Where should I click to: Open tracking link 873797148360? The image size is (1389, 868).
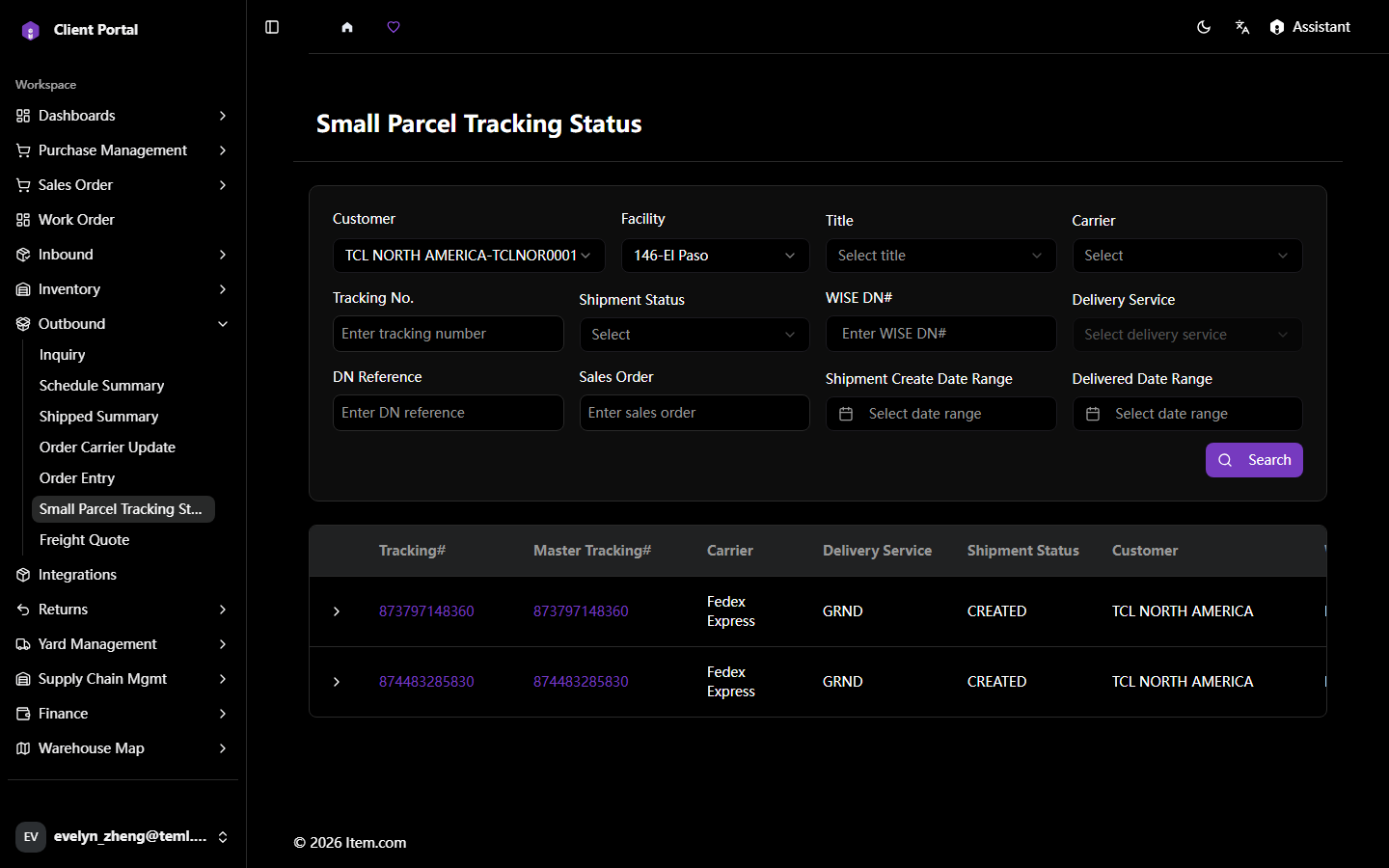(x=426, y=611)
